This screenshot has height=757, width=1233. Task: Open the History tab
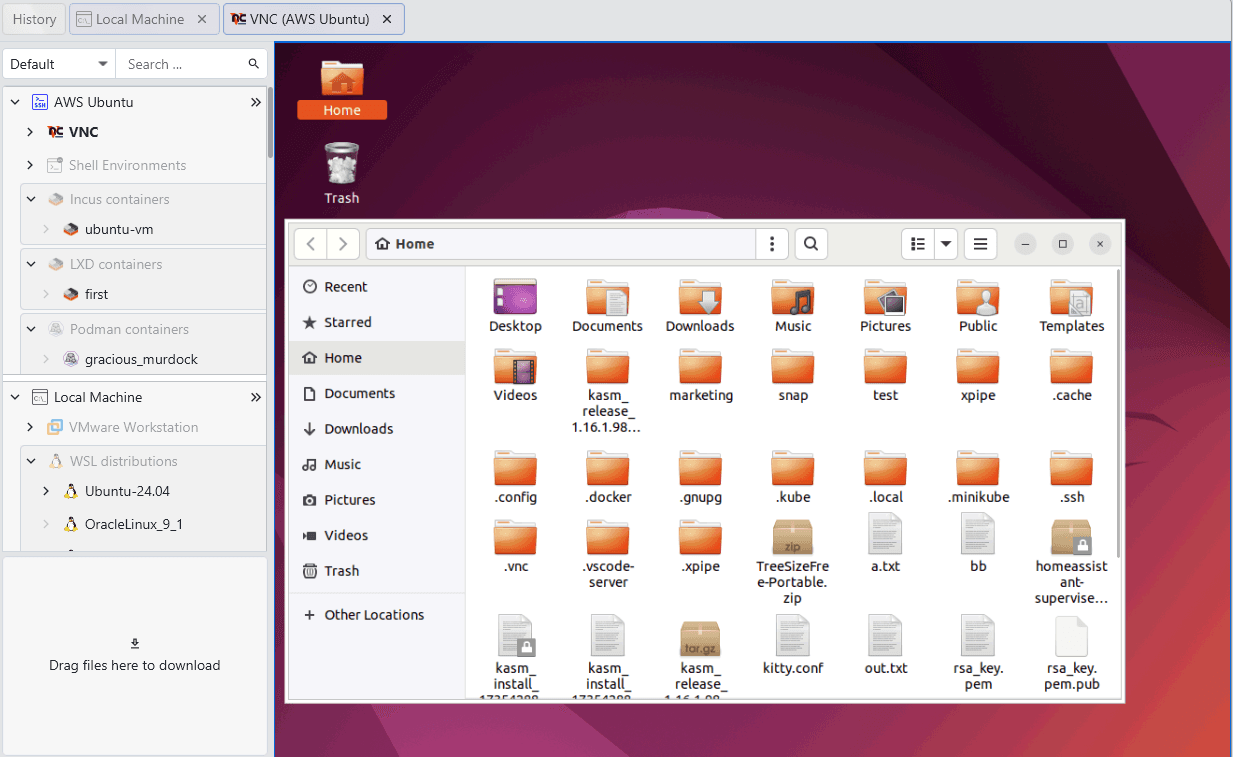point(34,19)
